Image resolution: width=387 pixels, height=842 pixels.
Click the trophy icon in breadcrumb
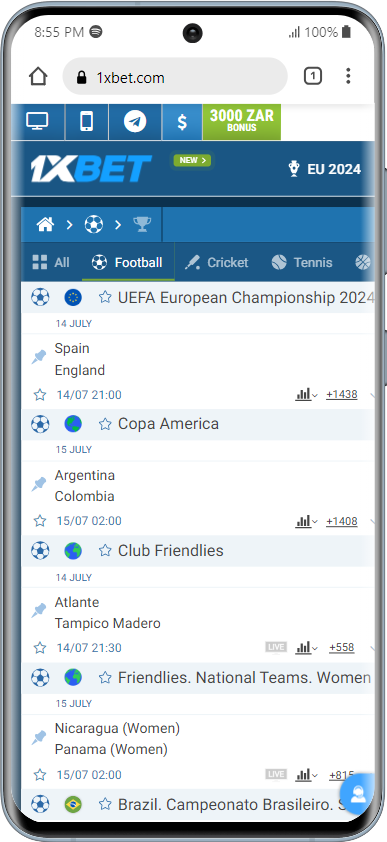tap(142, 224)
